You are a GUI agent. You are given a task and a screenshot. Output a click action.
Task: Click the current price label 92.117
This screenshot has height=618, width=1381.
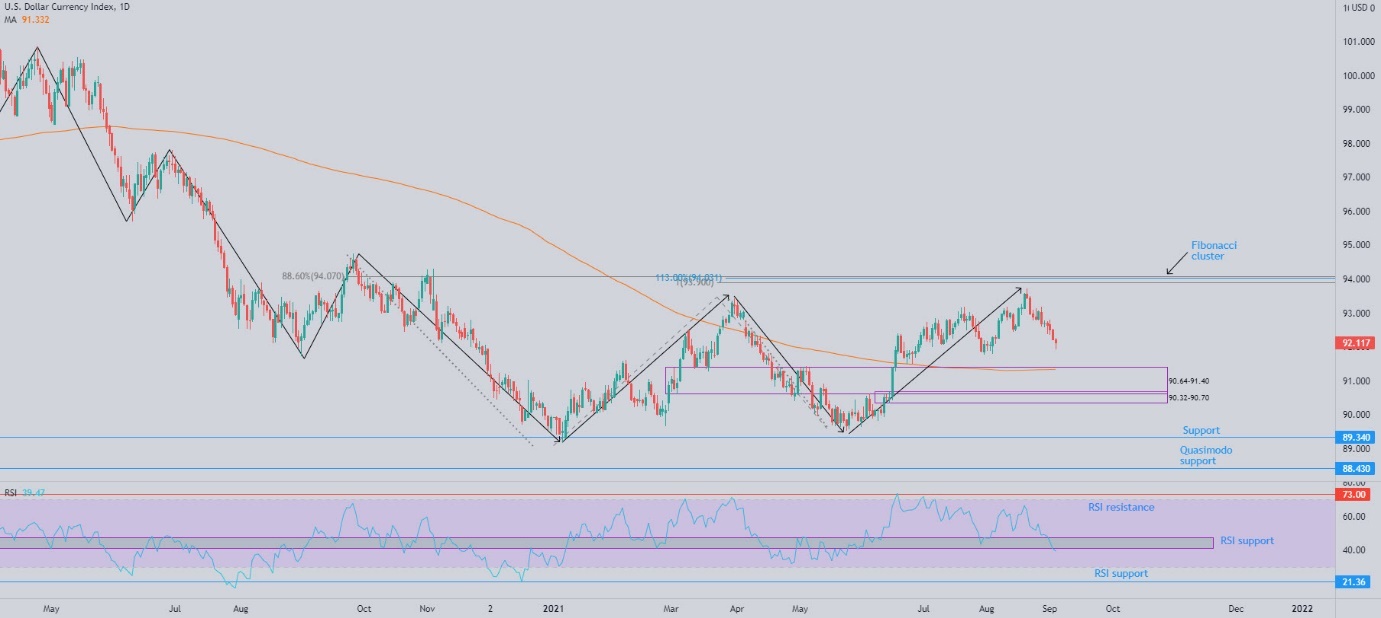pyautogui.click(x=1357, y=343)
